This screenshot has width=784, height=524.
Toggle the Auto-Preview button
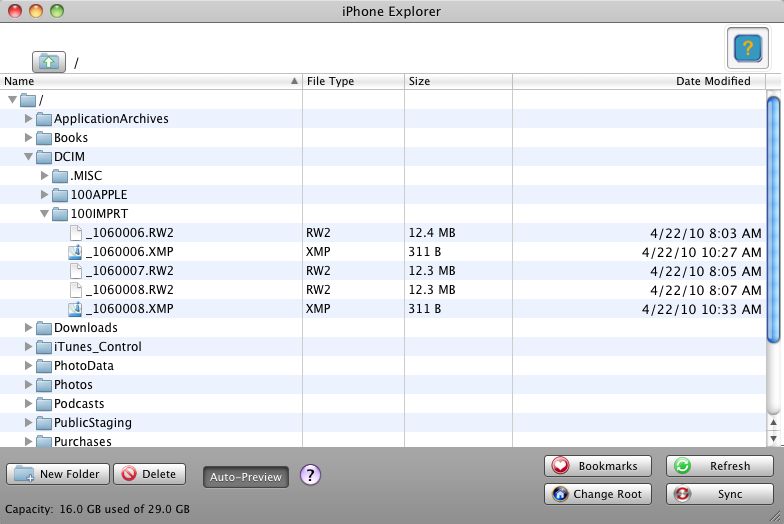[x=246, y=477]
